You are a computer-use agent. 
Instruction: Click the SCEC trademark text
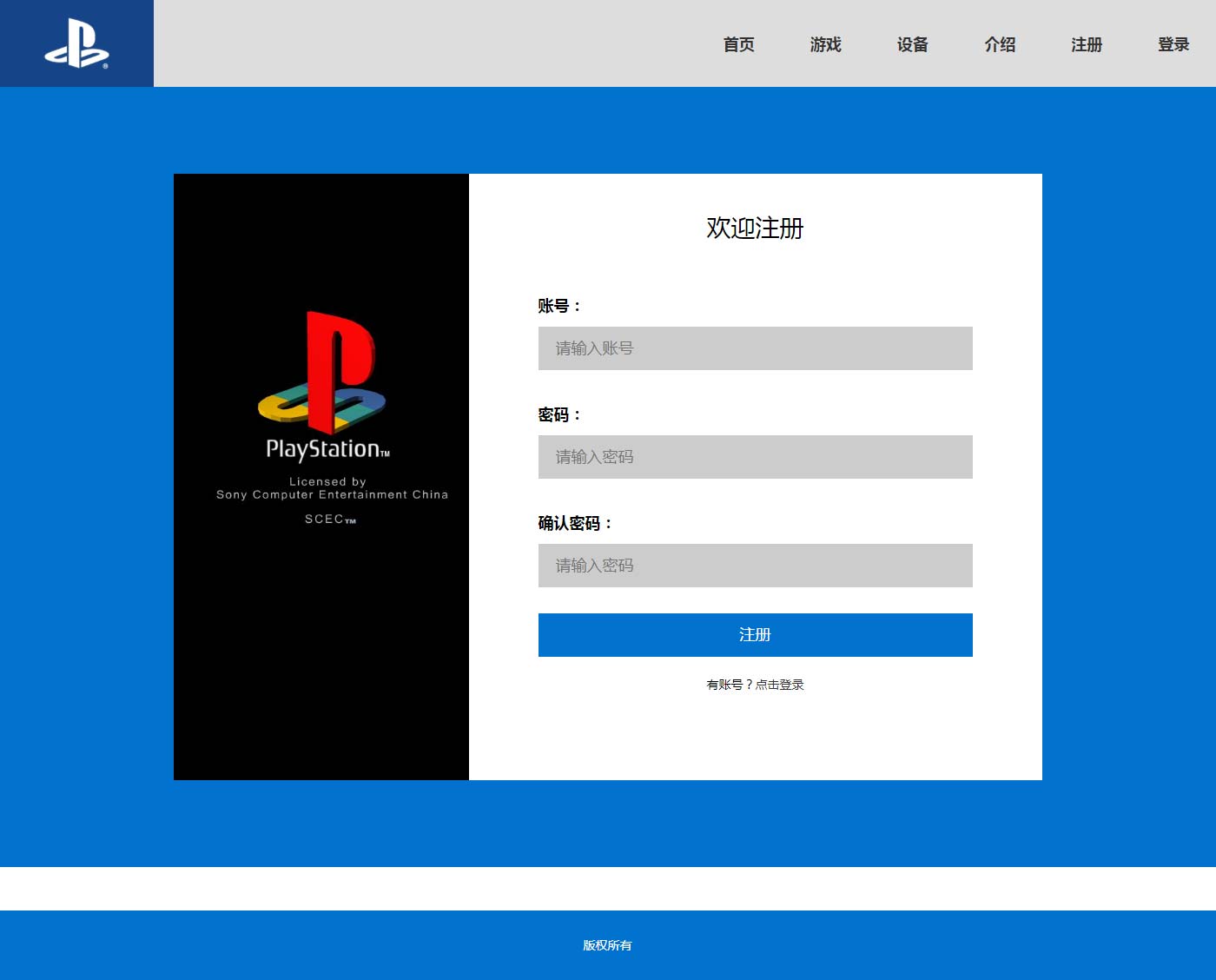click(x=330, y=520)
